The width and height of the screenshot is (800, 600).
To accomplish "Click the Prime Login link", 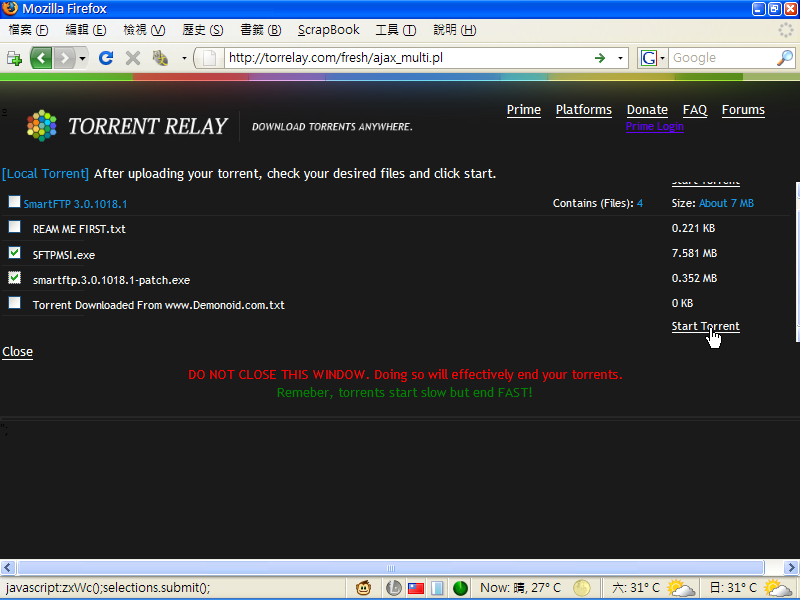I will [x=655, y=127].
